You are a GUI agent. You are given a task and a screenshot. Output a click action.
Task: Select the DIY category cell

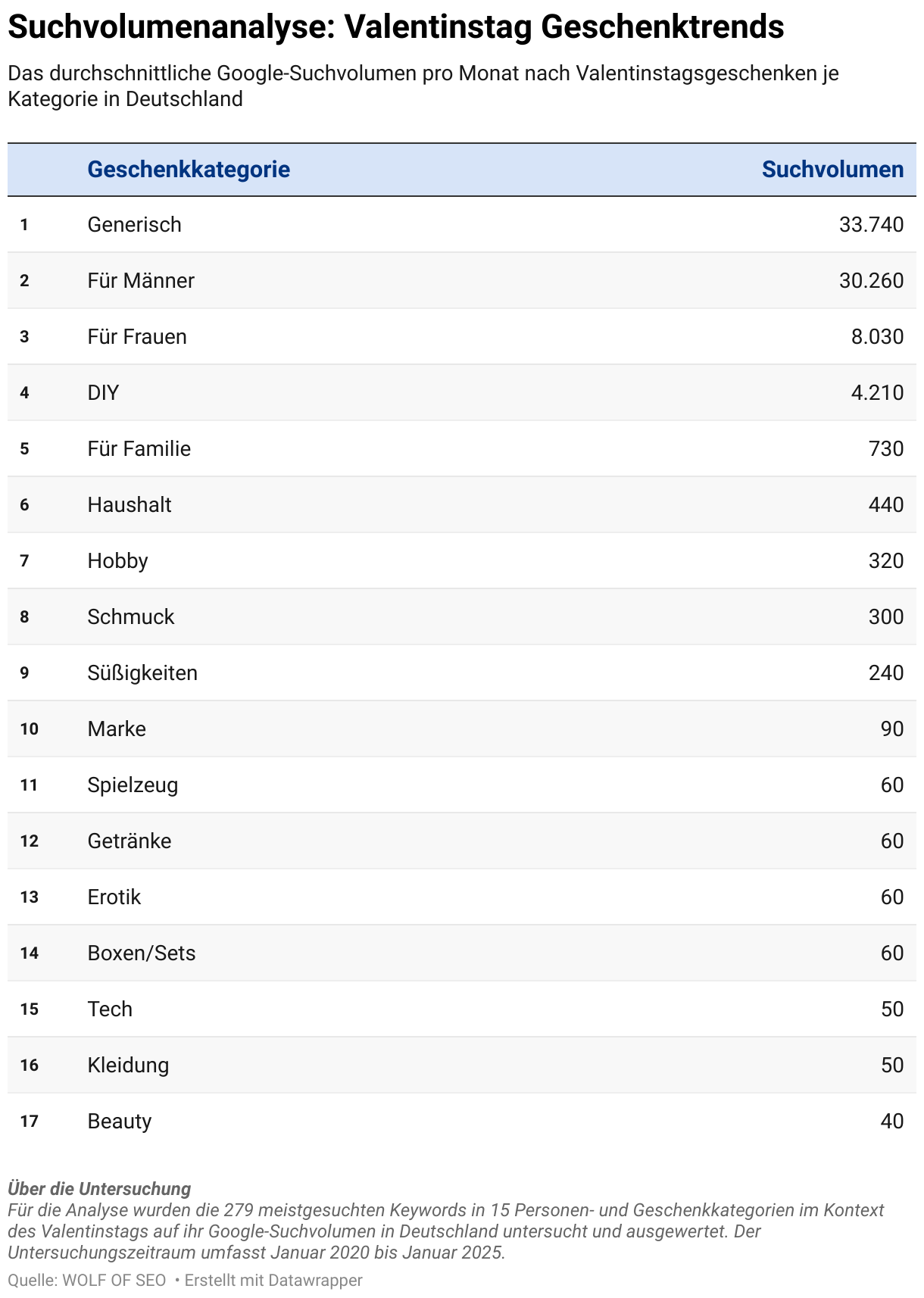point(103,392)
